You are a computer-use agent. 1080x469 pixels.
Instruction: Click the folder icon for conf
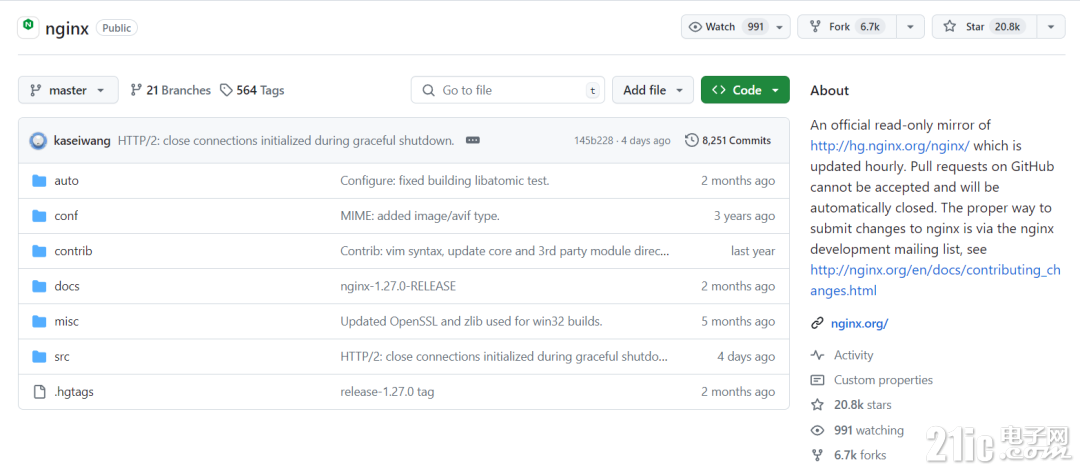click(x=39, y=216)
